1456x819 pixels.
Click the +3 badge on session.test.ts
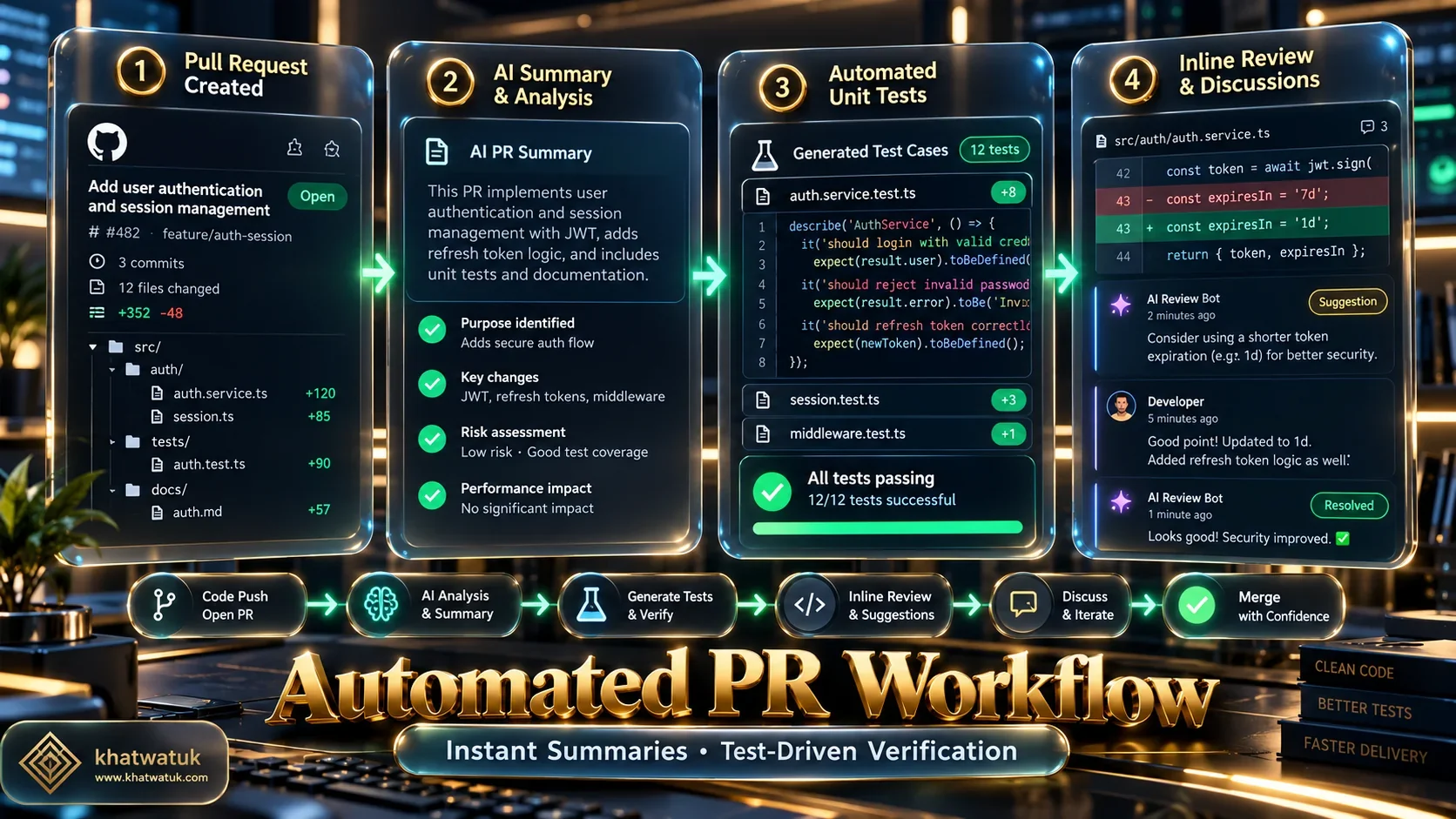coord(1008,400)
